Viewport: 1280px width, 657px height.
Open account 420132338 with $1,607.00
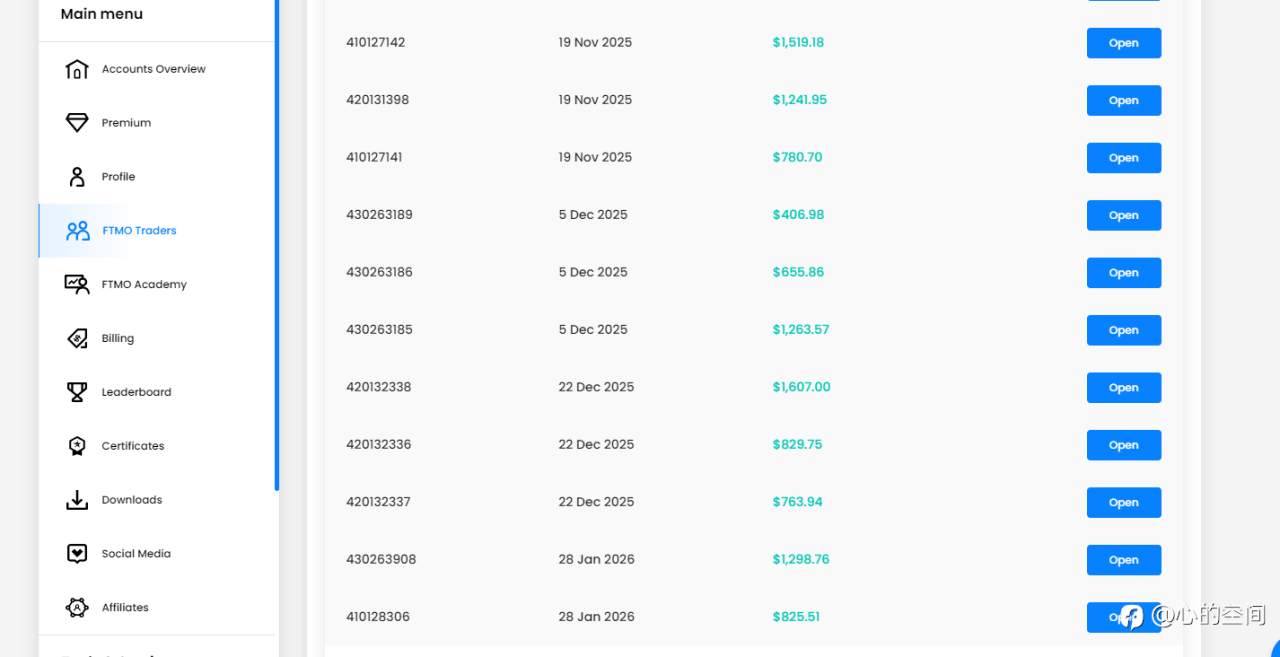(x=1123, y=388)
